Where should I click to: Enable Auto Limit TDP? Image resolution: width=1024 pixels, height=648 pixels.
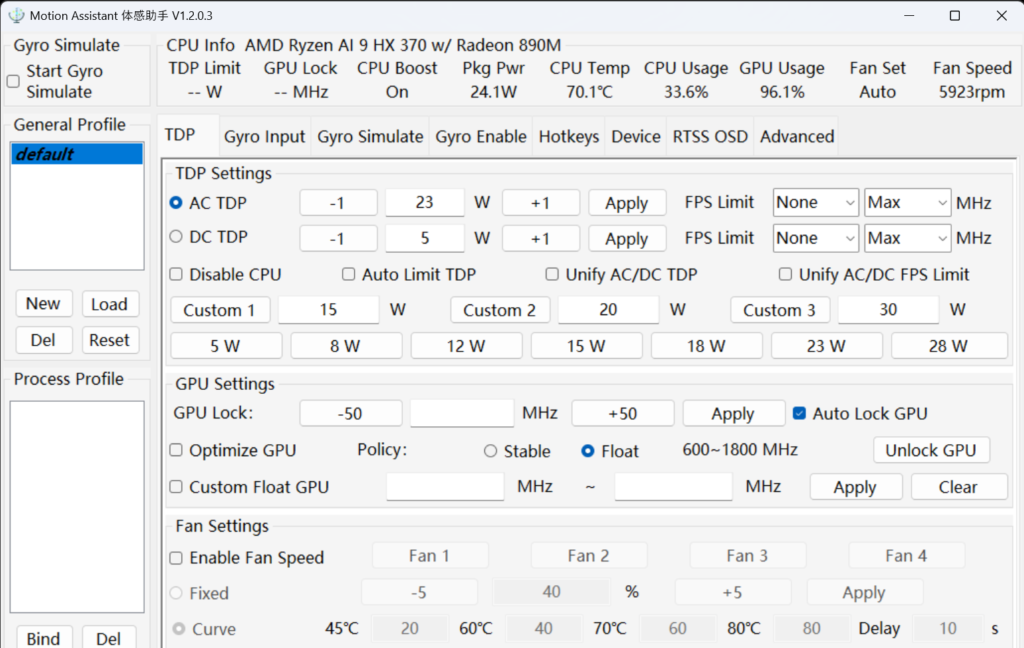(x=349, y=274)
